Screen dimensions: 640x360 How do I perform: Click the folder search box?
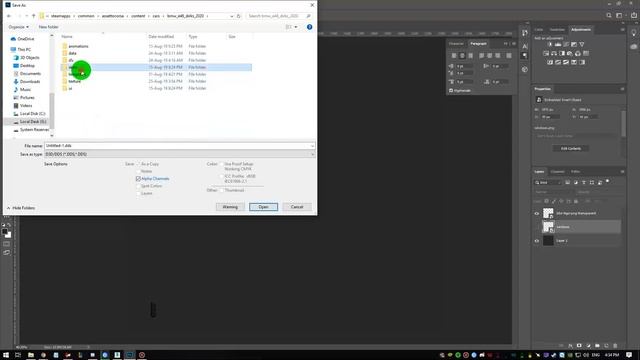click(280, 16)
